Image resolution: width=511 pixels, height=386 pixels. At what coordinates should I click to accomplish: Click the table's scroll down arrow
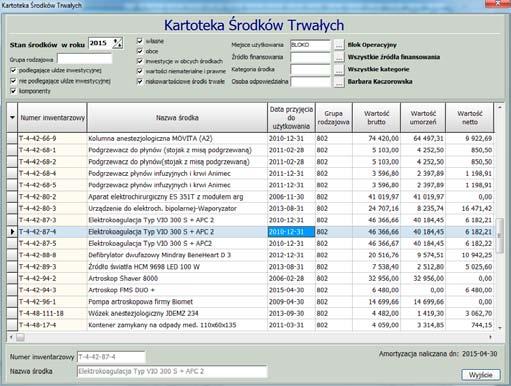[x=499, y=328]
